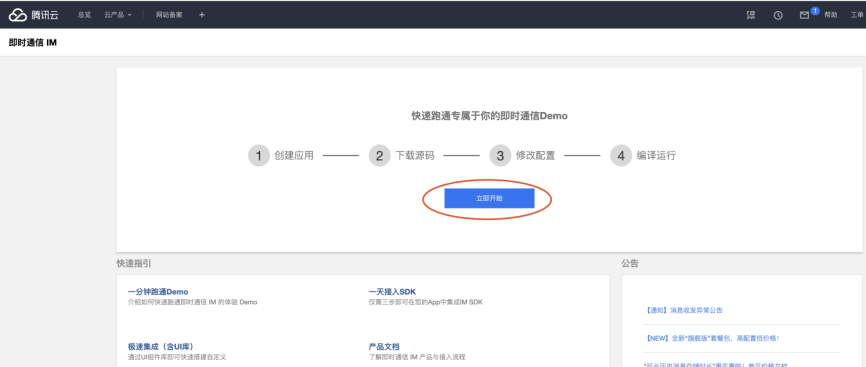This screenshot has height=367, width=866.
Task: Open the 工单 tickets menu
Action: pyautogui.click(x=857, y=15)
